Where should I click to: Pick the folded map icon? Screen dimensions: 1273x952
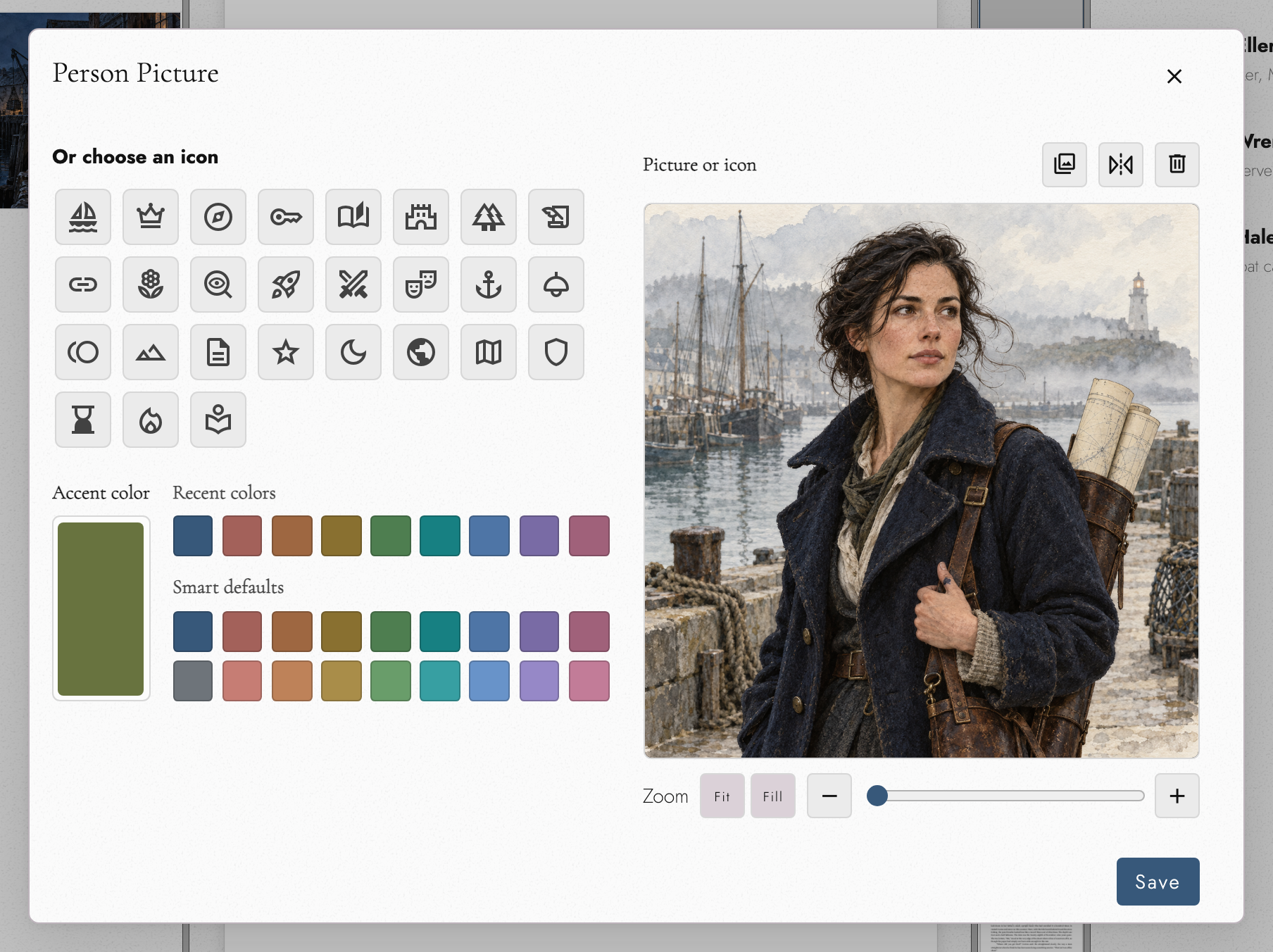point(489,352)
